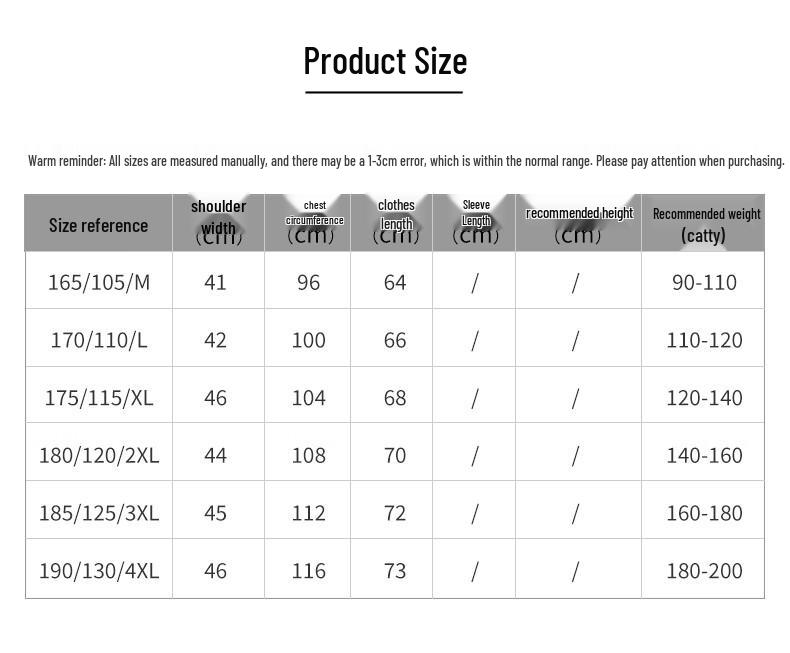The width and height of the screenshot is (790, 653).
Task: Select the clothes length value 73
Action: [x=394, y=571]
